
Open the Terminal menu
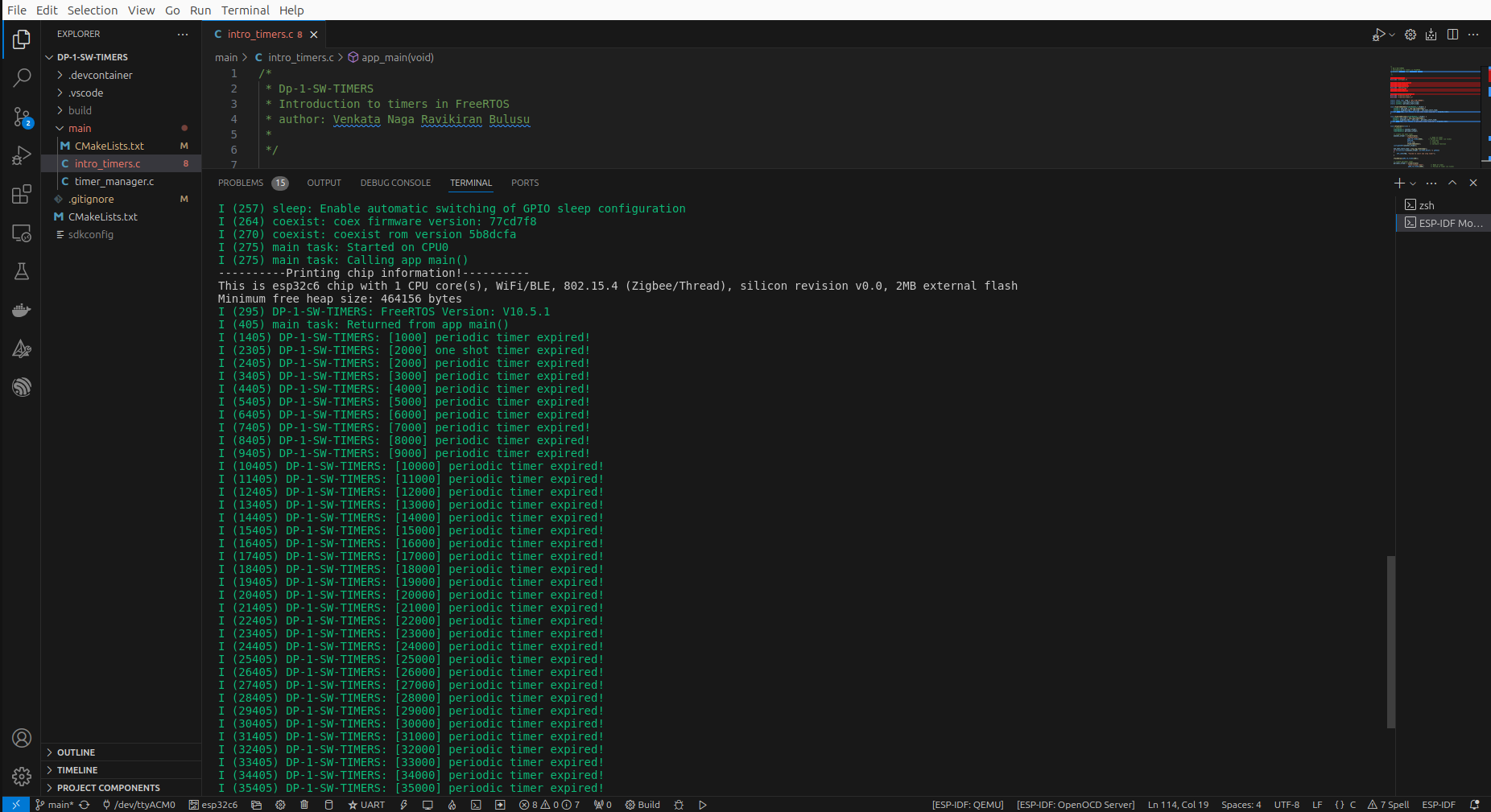click(246, 10)
